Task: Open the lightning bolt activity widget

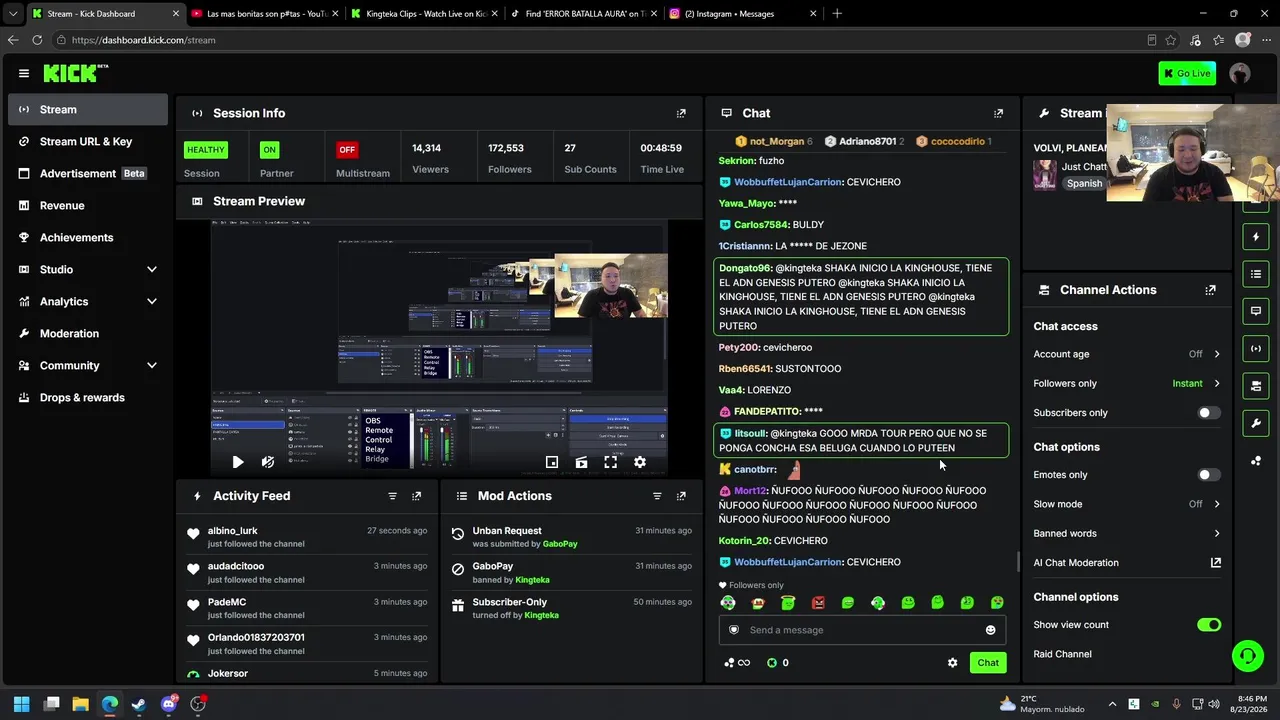Action: (1256, 237)
